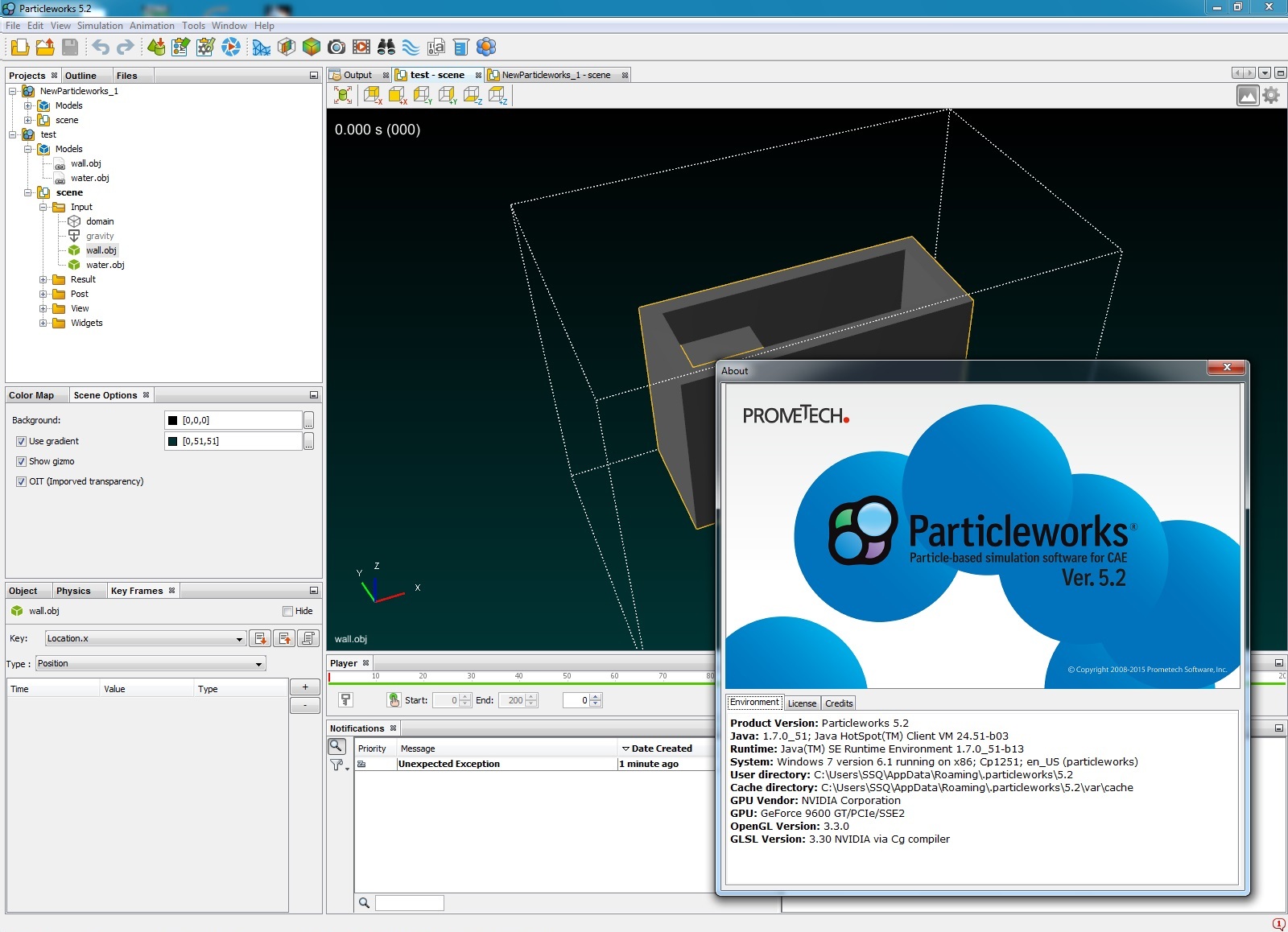Set view to -Y with cube icon
The width and height of the screenshot is (1288, 932).
pos(423,95)
